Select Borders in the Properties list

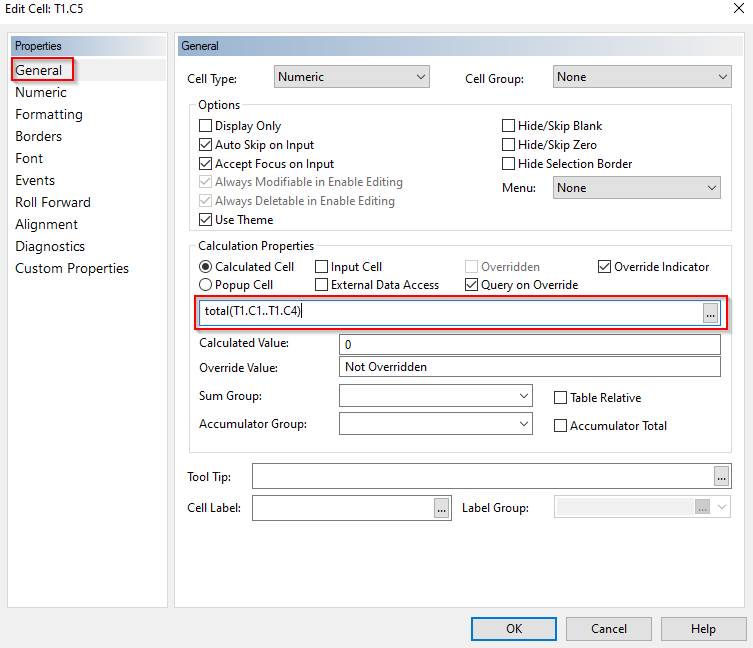point(39,136)
